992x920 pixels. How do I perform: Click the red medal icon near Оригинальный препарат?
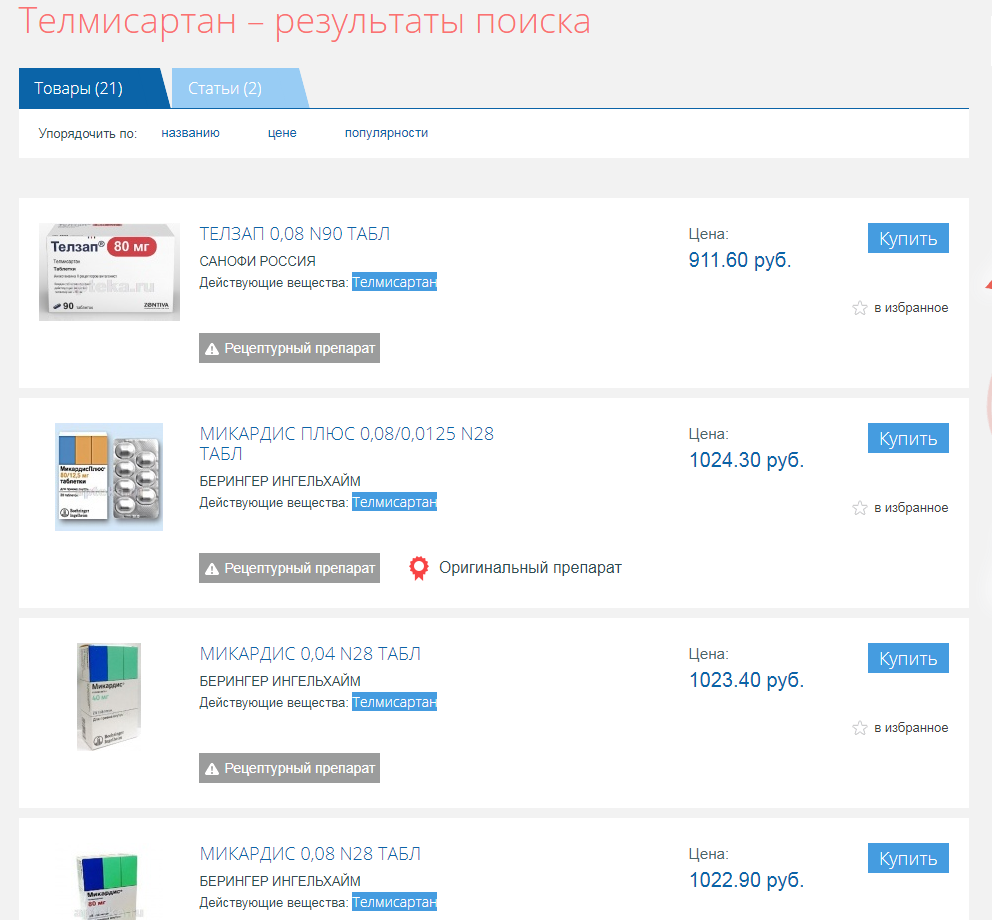[x=418, y=567]
